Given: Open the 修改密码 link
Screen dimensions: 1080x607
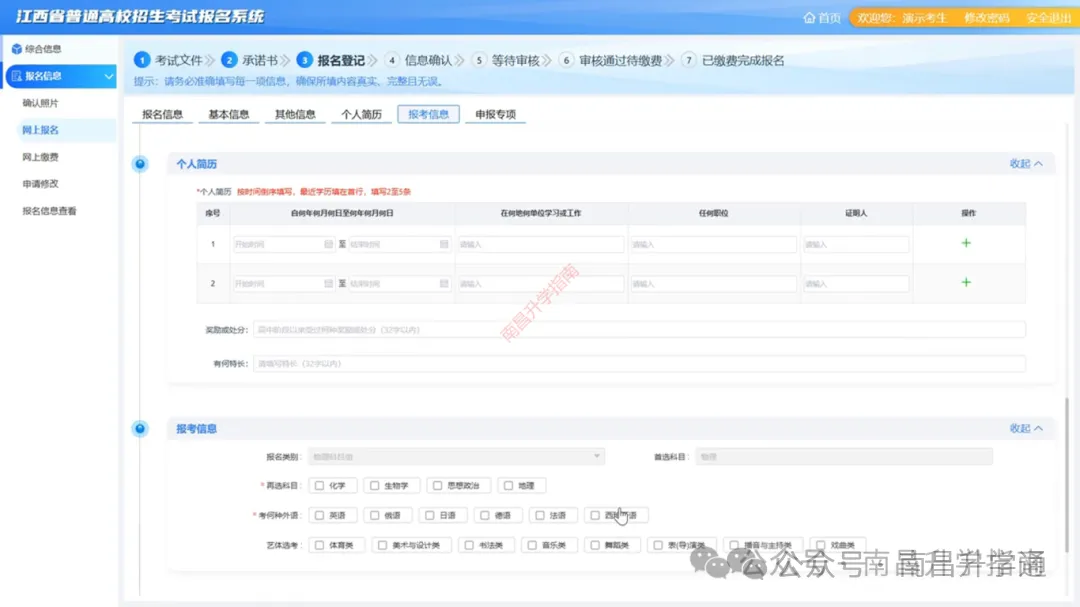Looking at the screenshot, I should pyautogui.click(x=986, y=18).
